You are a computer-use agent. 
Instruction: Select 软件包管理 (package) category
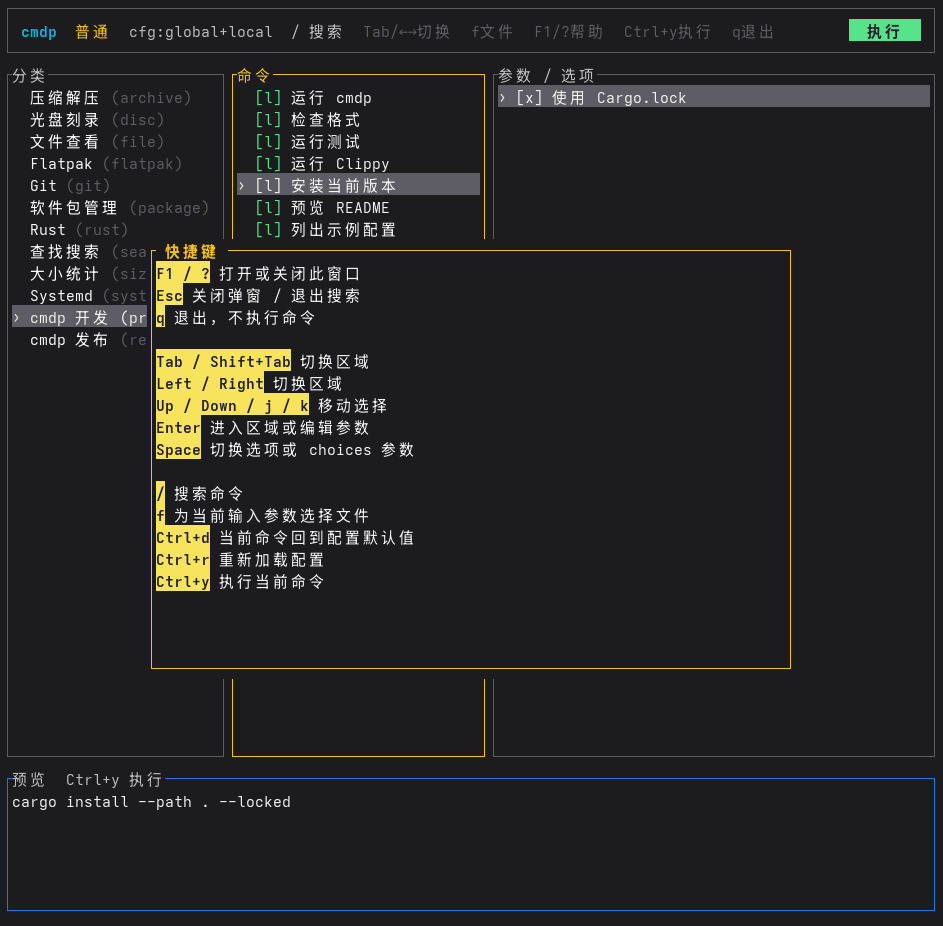(x=120, y=208)
